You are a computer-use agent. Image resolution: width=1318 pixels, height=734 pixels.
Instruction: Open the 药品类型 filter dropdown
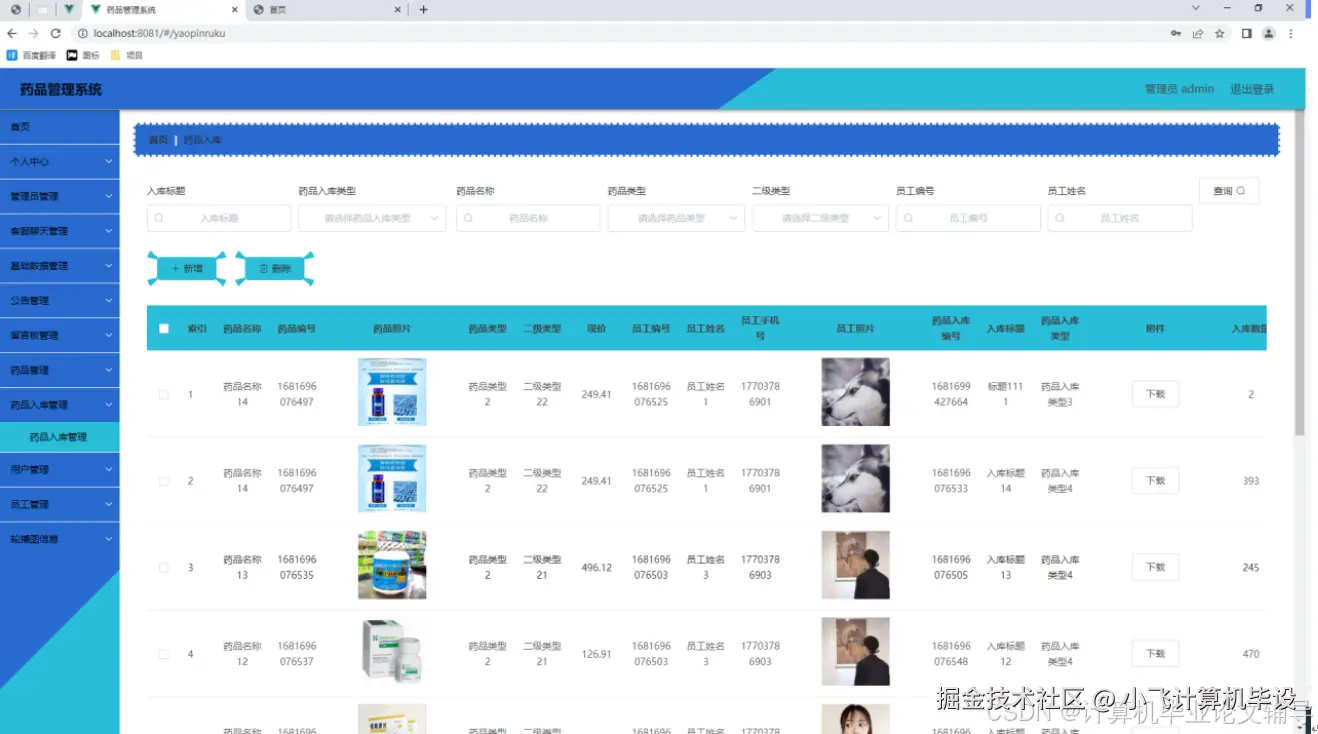[676, 218]
